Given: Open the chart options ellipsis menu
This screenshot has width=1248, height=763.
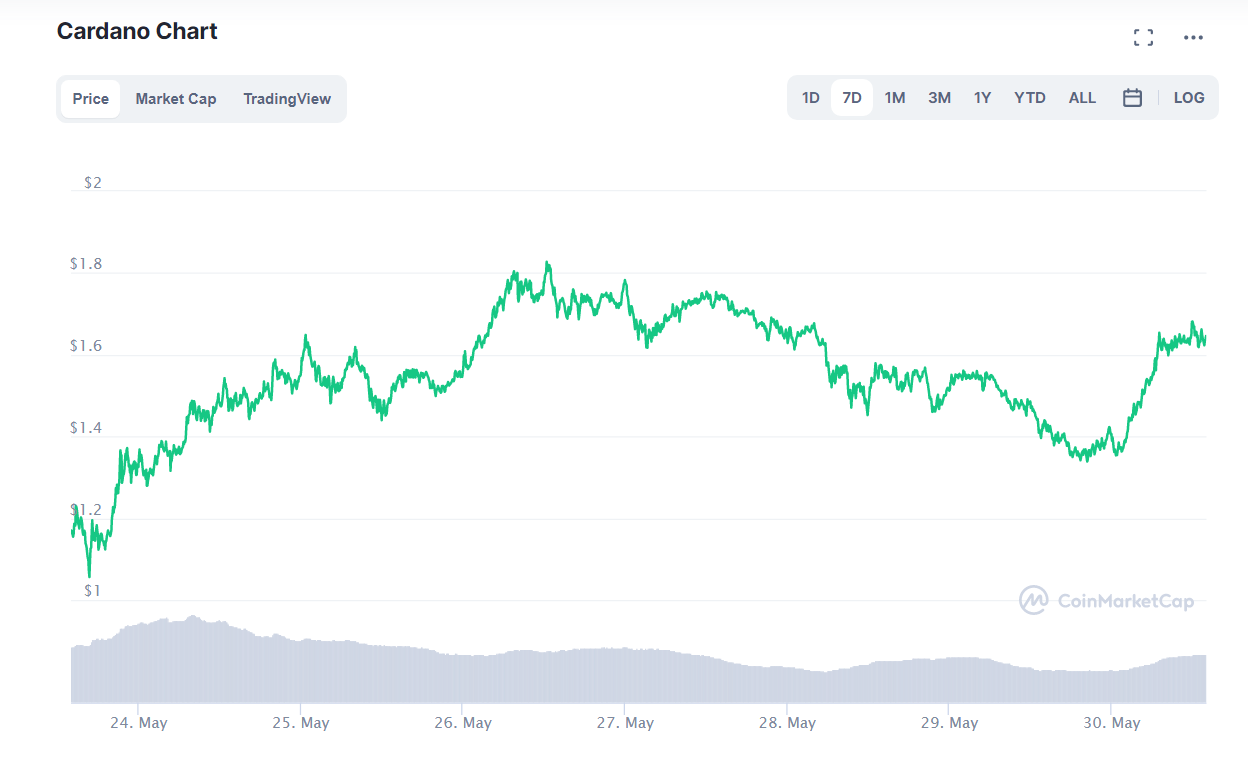Looking at the screenshot, I should pyautogui.click(x=1193, y=38).
